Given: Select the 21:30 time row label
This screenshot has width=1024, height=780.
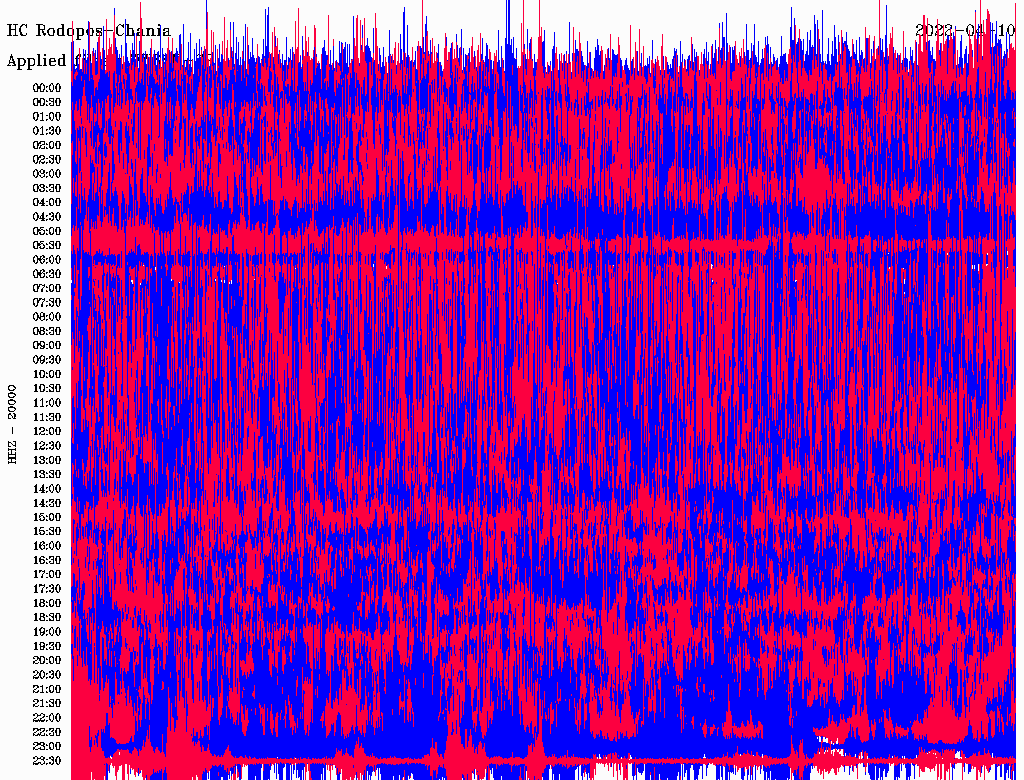Looking at the screenshot, I should point(47,704).
